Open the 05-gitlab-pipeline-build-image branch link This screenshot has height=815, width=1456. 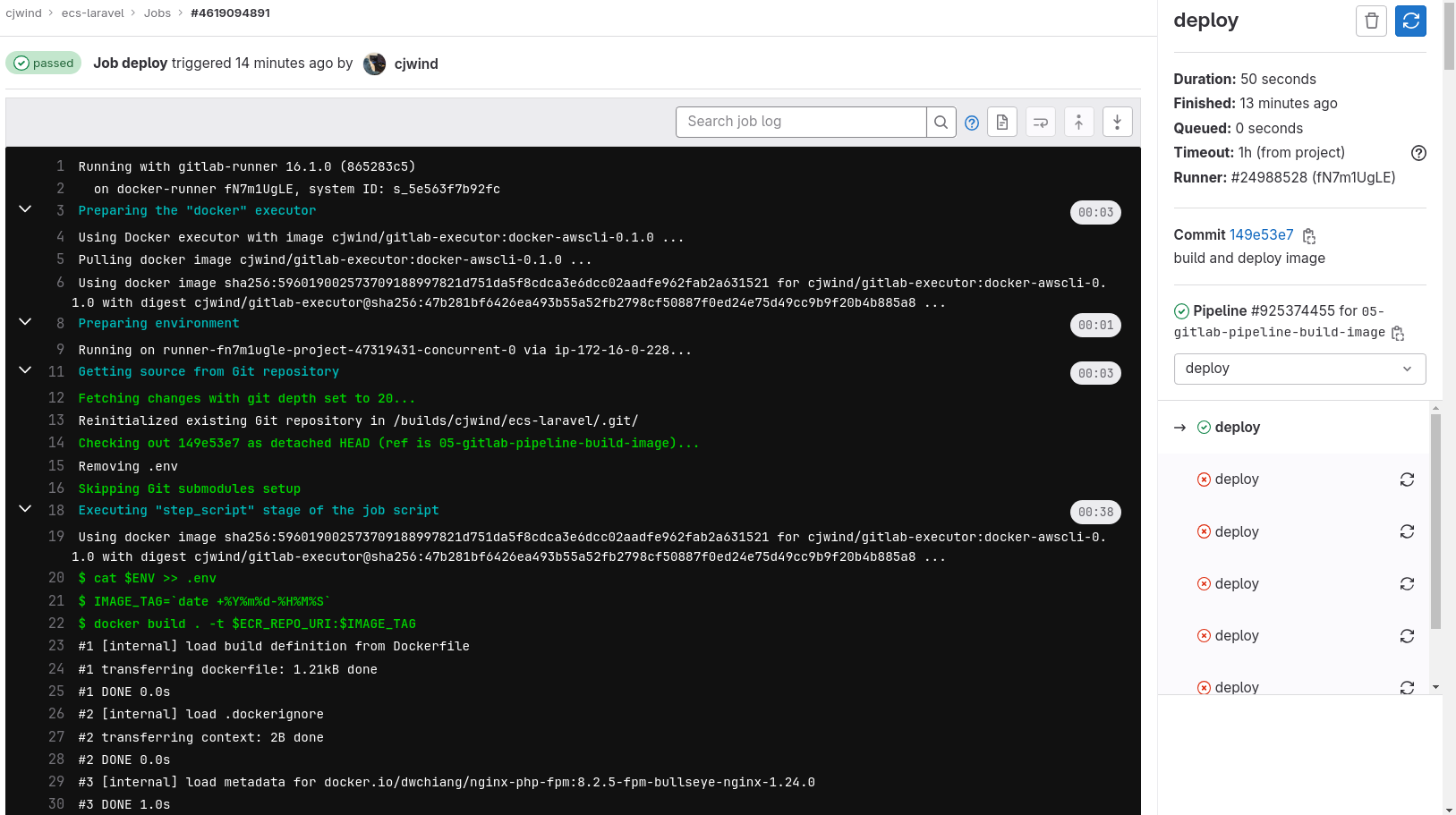1280,322
